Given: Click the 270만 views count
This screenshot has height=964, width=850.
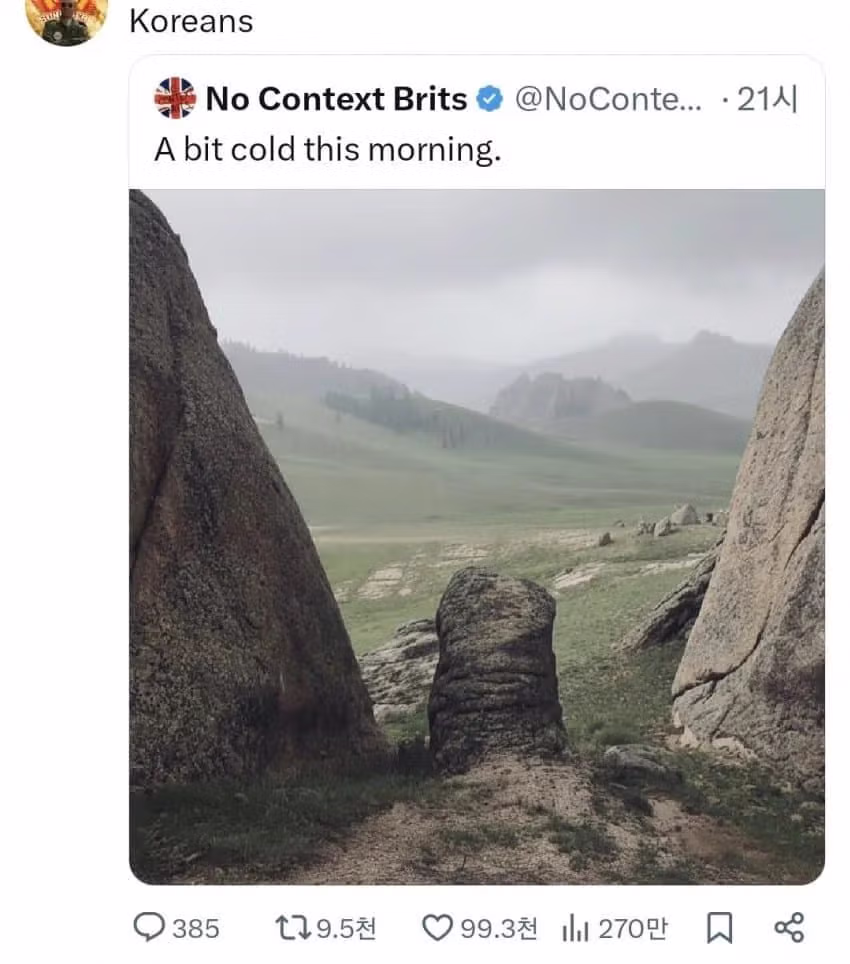Looking at the screenshot, I should (632, 929).
